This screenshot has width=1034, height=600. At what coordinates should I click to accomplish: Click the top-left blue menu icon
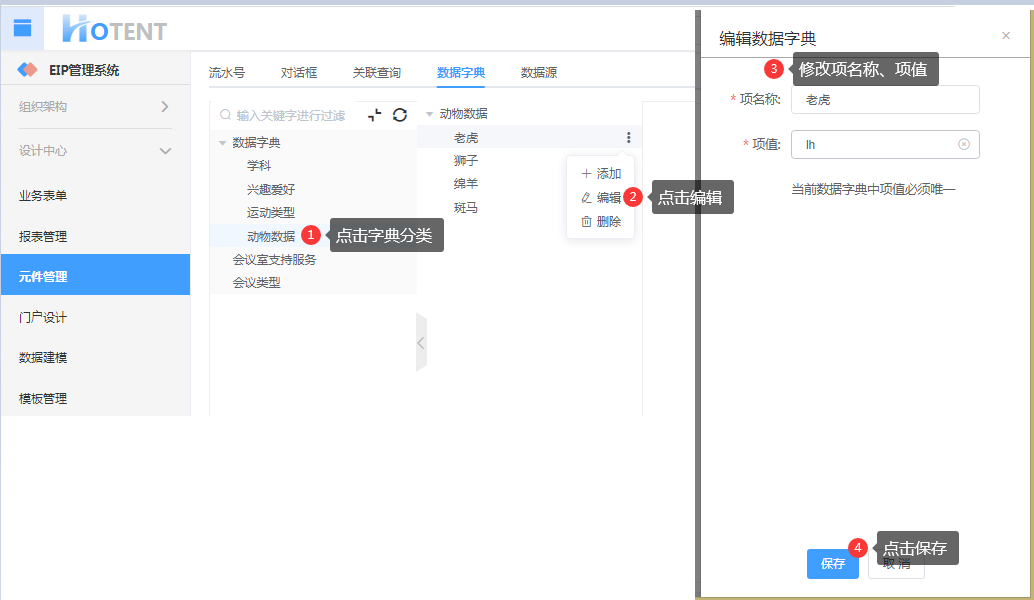pyautogui.click(x=23, y=28)
